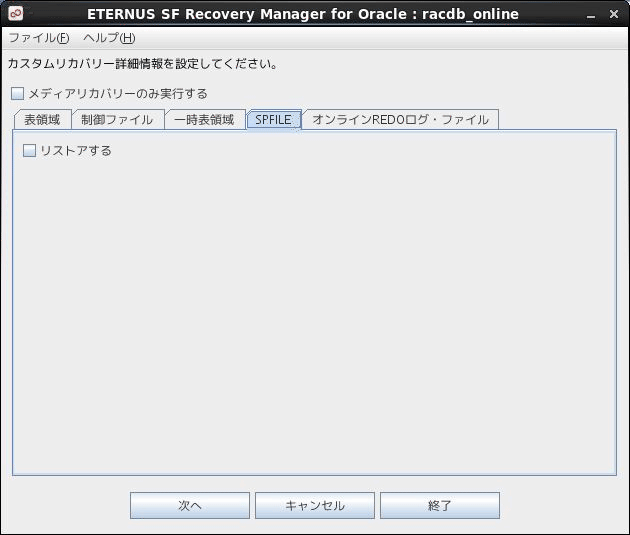Minimize the Recovery Manager window
Viewport: 630px width, 535px height.
(x=591, y=15)
